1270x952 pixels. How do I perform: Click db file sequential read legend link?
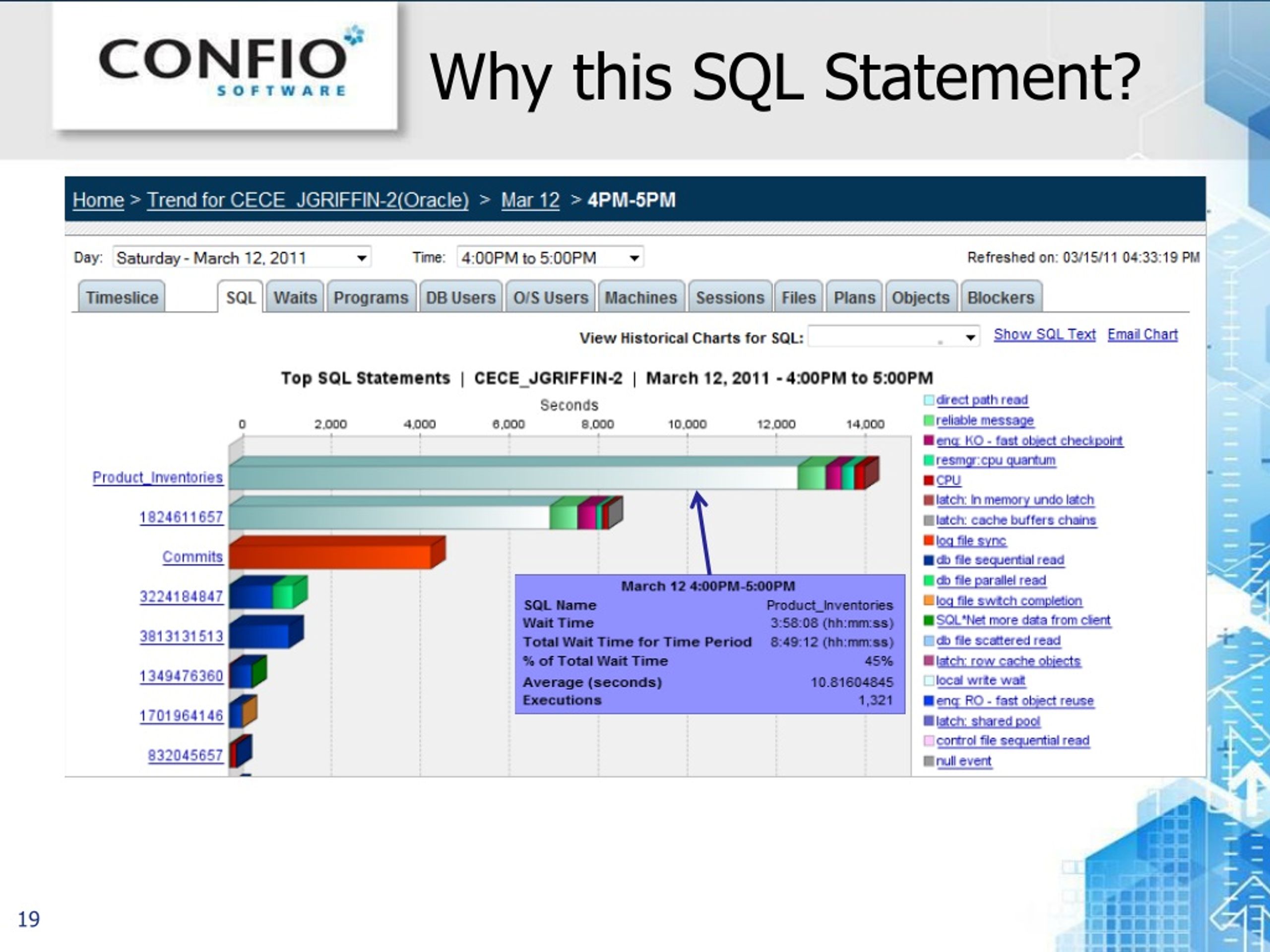pos(1000,560)
